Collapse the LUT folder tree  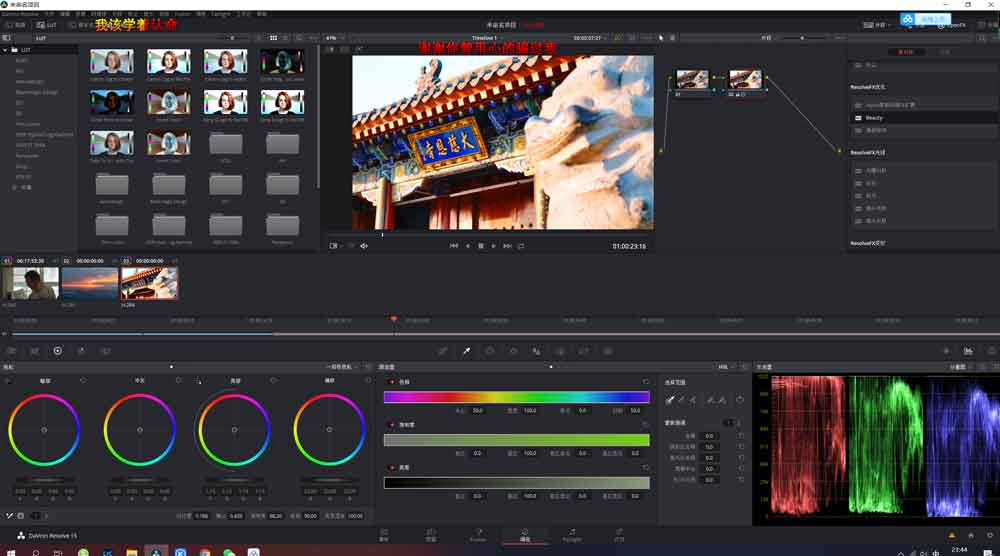(x=5, y=49)
